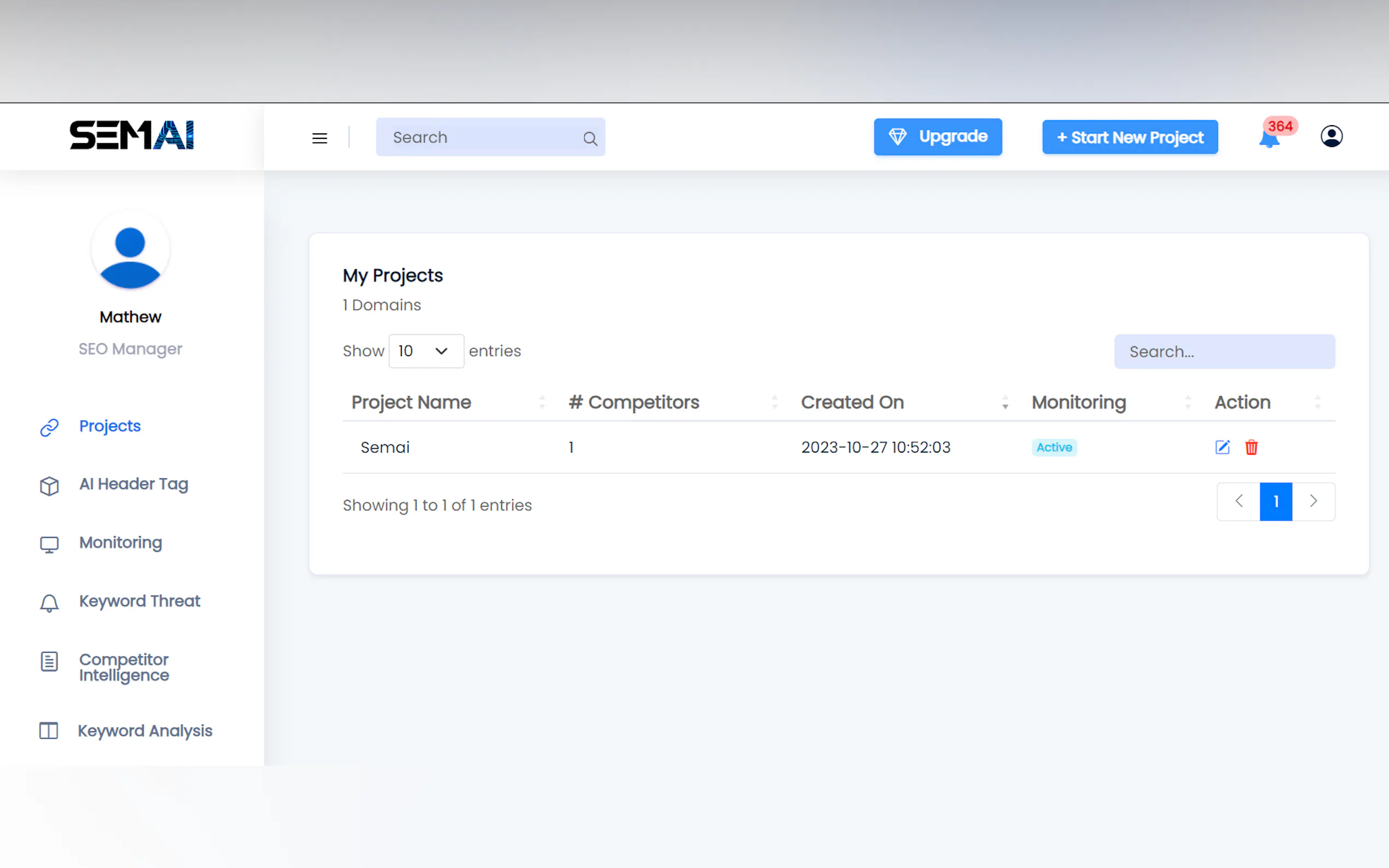Open Competitor Intelligence section
This screenshot has height=868, width=1389.
124,667
